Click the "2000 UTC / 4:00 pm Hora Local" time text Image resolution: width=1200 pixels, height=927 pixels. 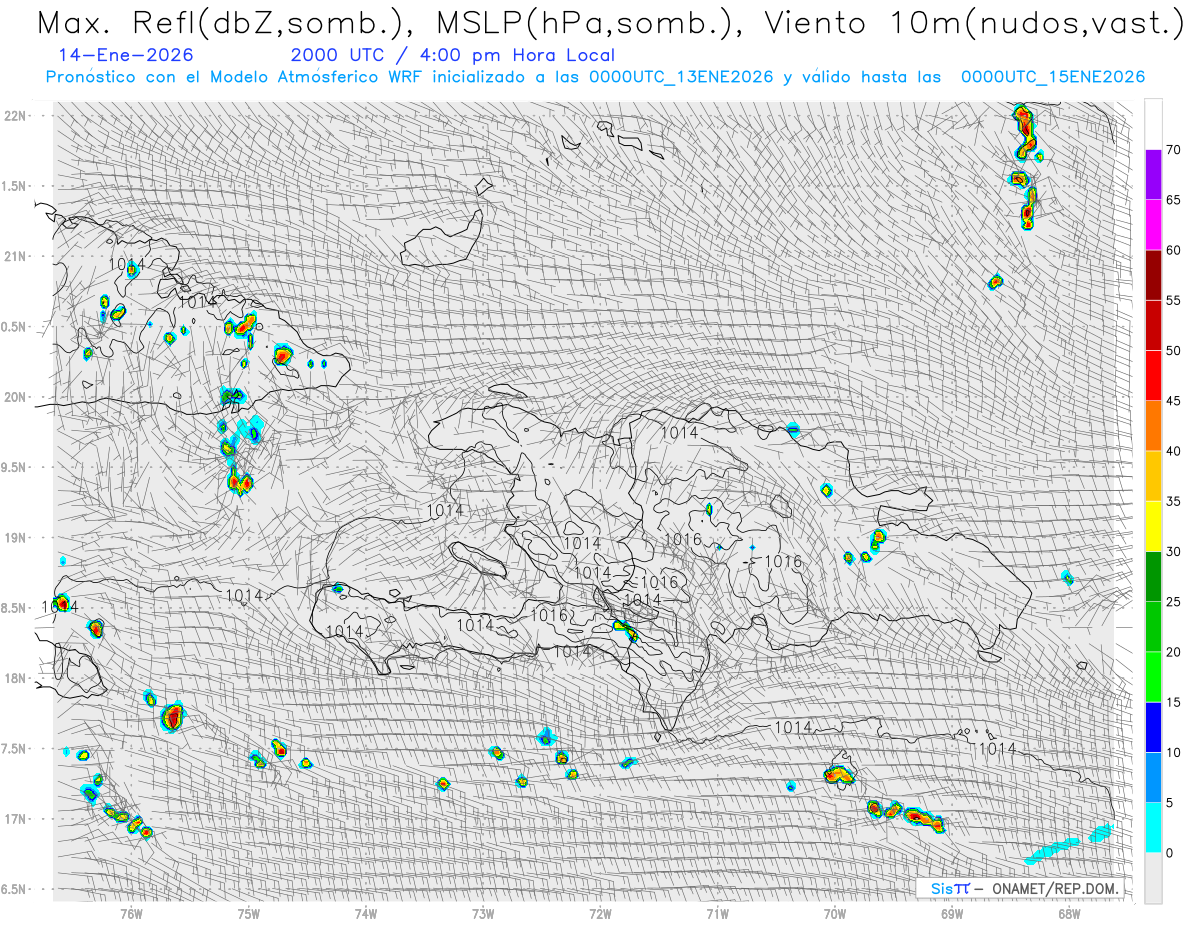coord(453,56)
